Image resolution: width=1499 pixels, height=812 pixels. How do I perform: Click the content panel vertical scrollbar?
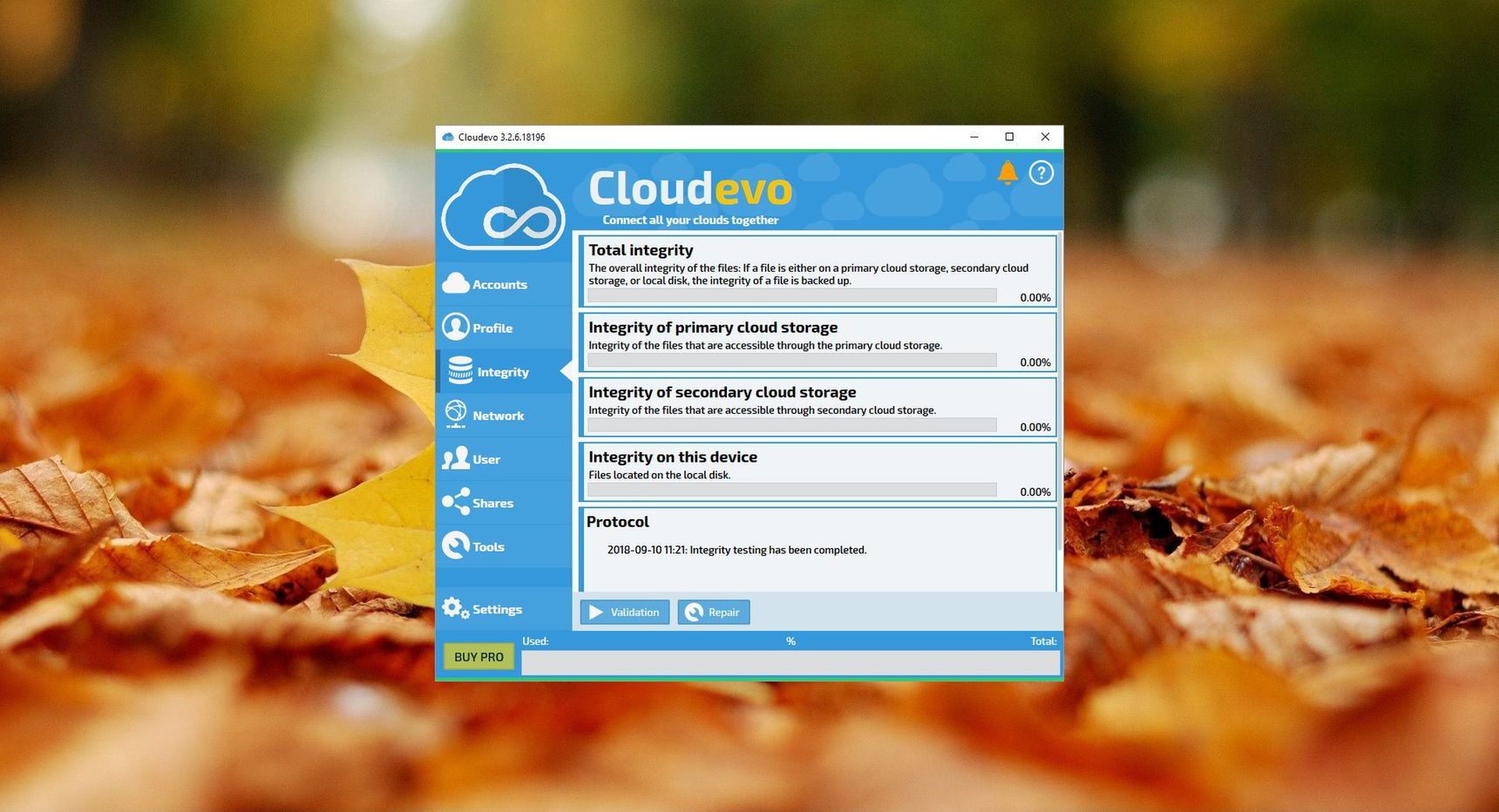[x=1060, y=390]
